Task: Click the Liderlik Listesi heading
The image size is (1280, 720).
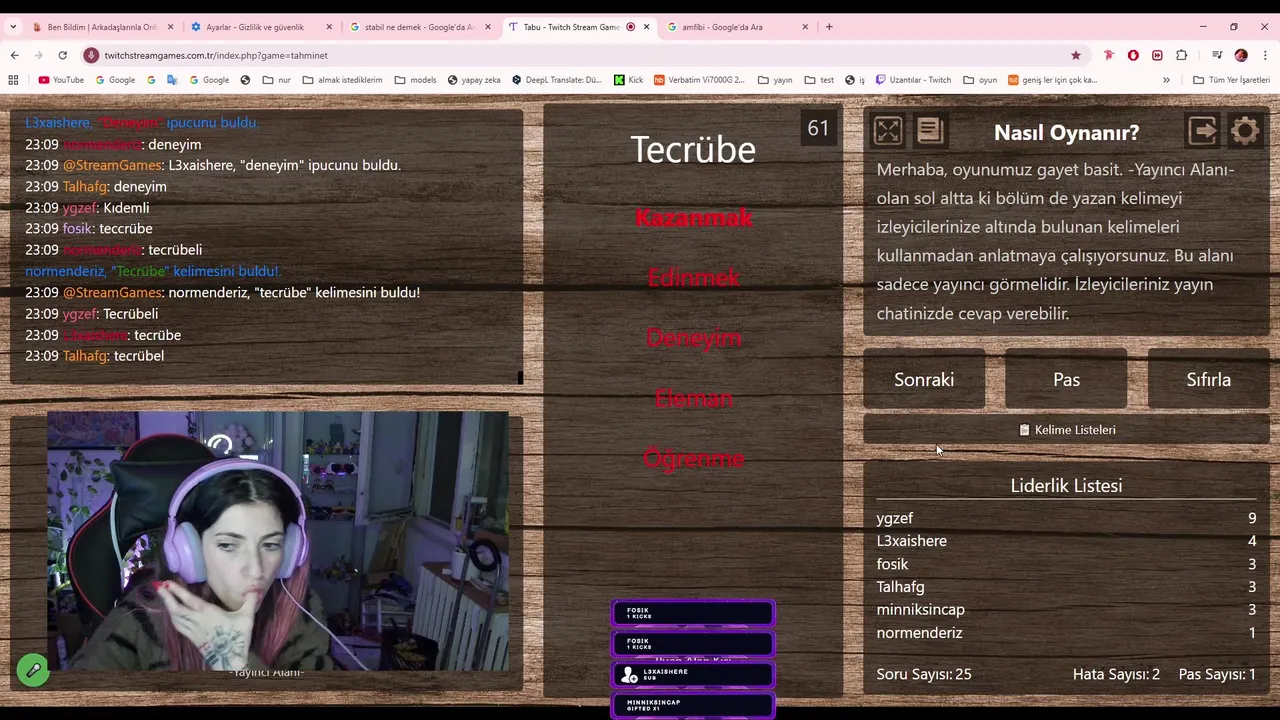Action: click(x=1066, y=486)
